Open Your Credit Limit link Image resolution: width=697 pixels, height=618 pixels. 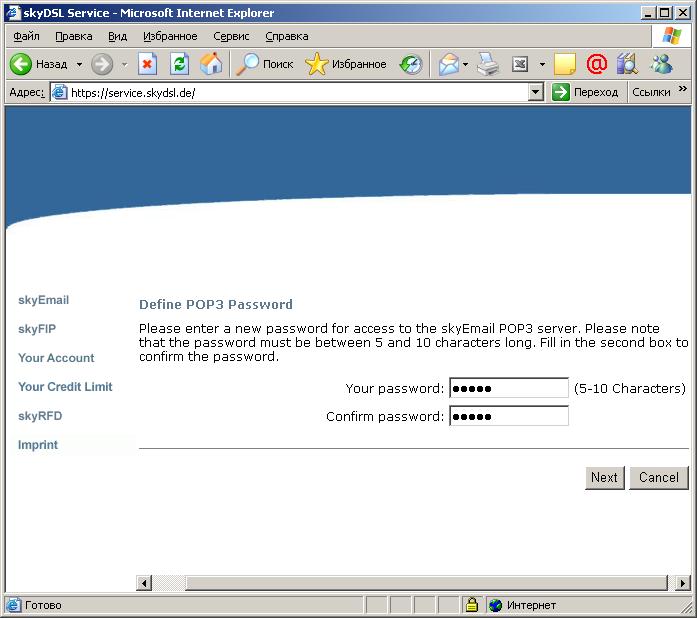pyautogui.click(x=65, y=387)
